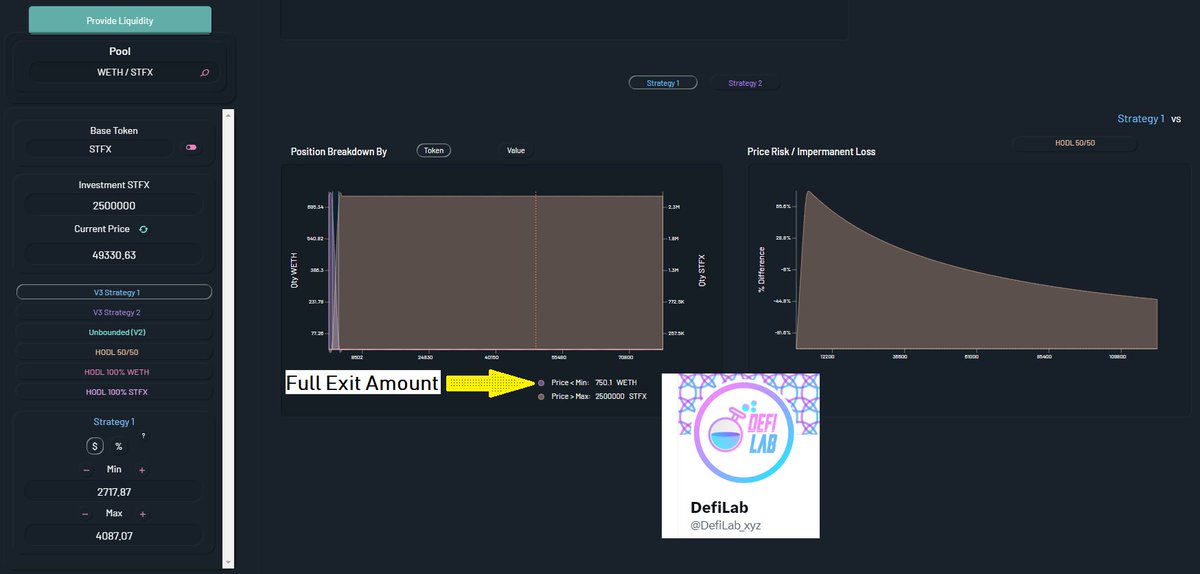1200x574 pixels.
Task: Click the STFX base token field
Action: (x=100, y=148)
